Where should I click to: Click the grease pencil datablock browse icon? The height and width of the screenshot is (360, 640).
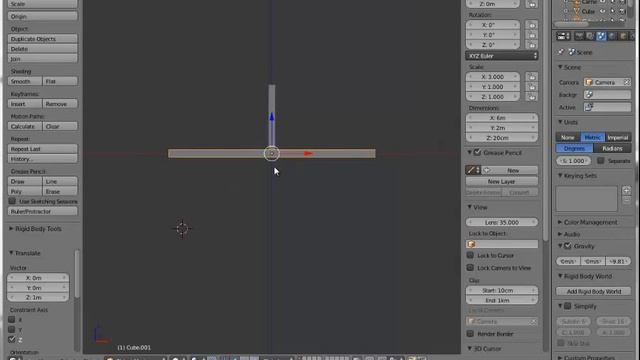(x=473, y=170)
